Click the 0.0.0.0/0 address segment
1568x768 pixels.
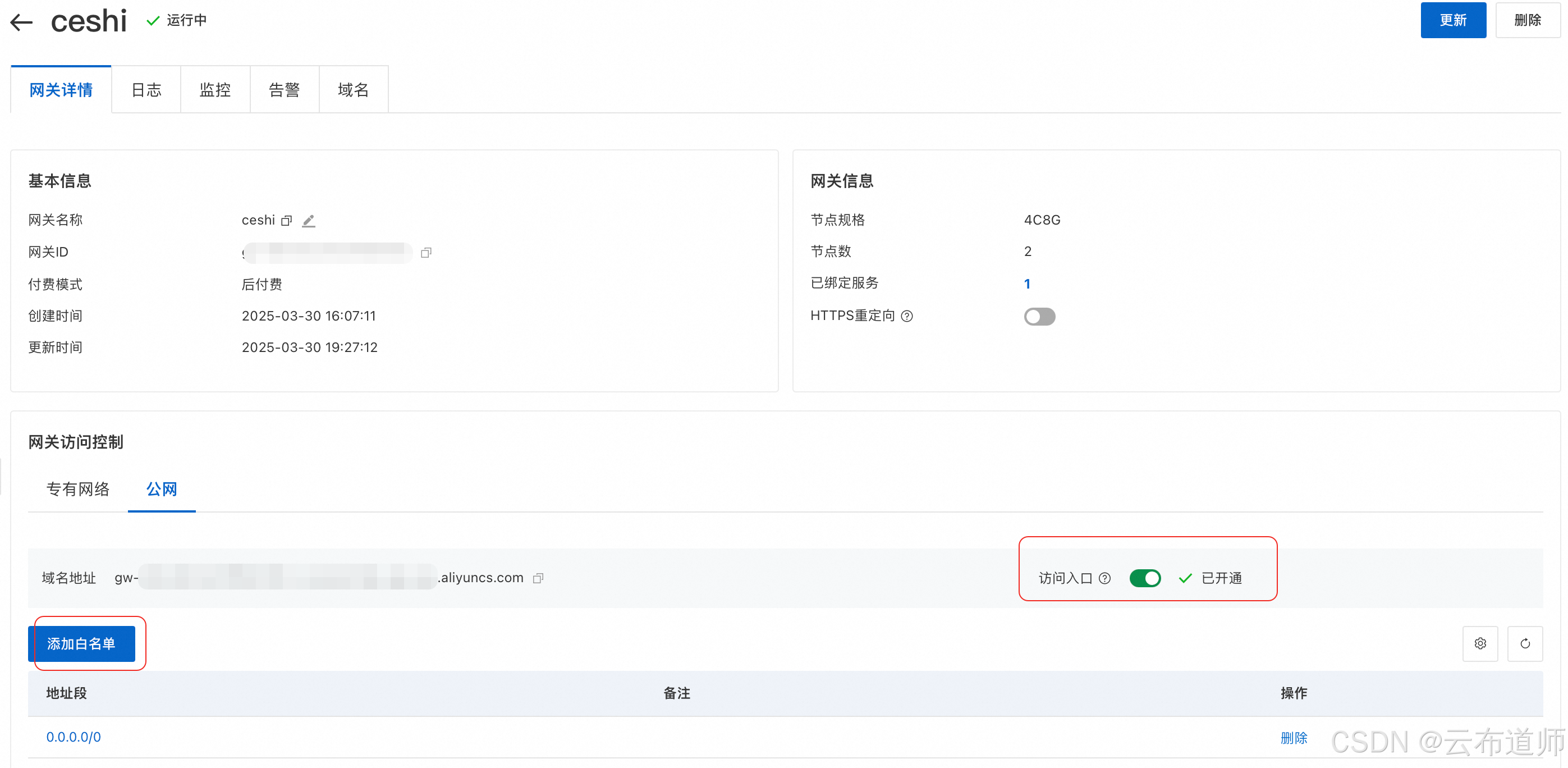point(74,737)
